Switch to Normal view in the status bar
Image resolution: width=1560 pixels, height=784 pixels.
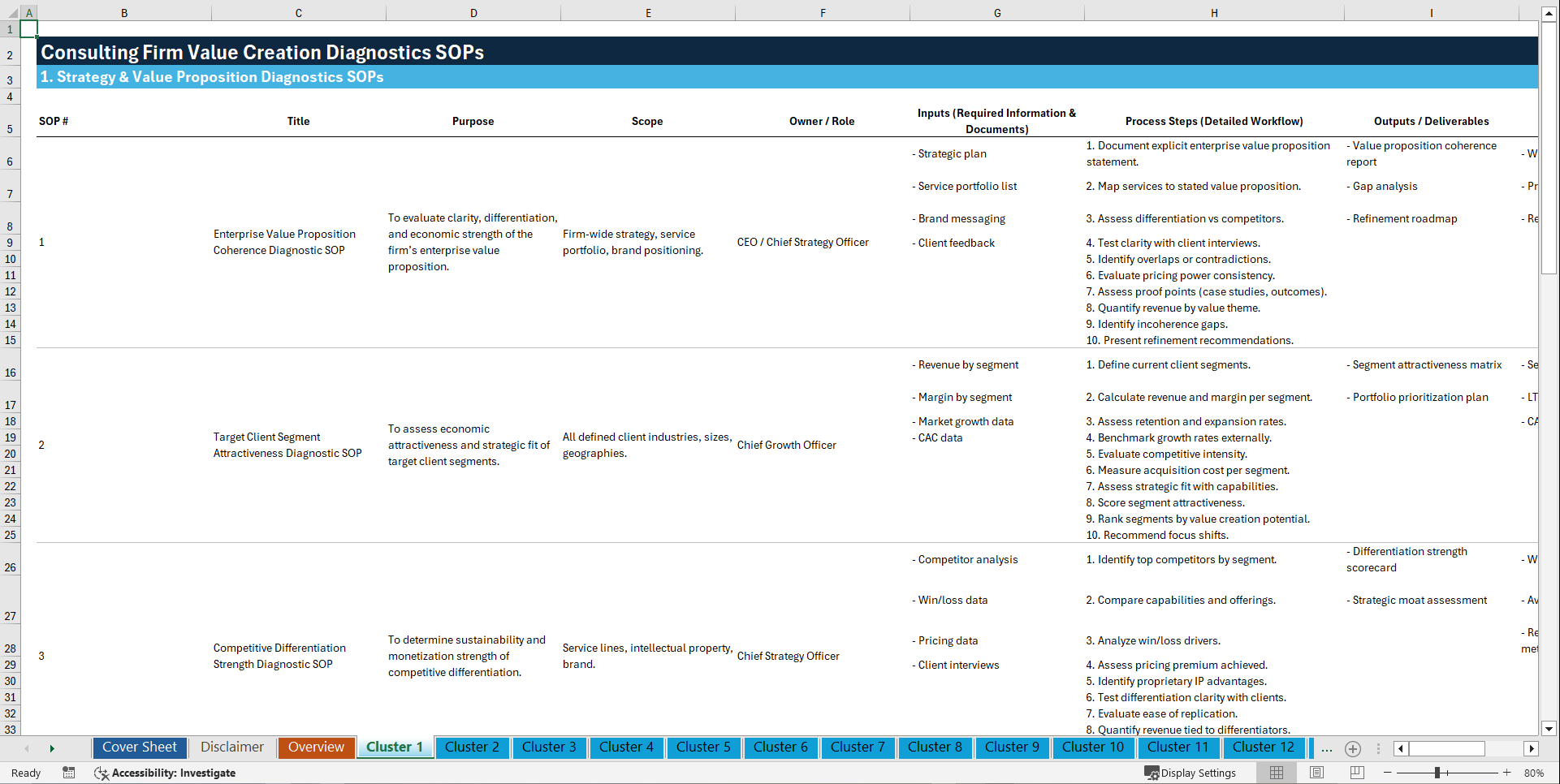click(x=1275, y=773)
